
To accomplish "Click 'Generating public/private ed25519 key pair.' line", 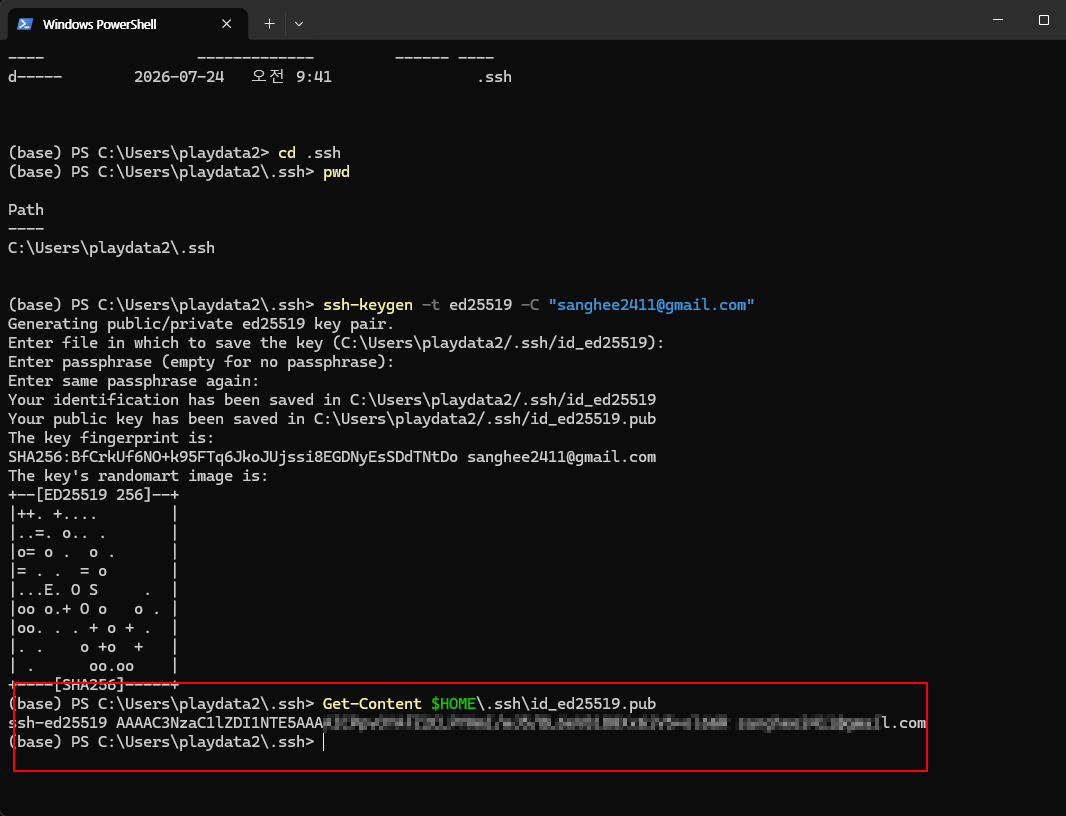I will 201,324.
